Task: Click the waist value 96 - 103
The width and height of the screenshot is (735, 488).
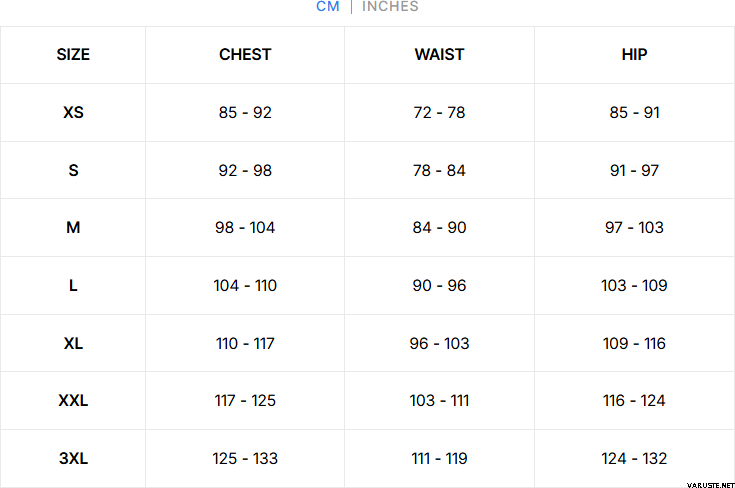Action: click(439, 344)
